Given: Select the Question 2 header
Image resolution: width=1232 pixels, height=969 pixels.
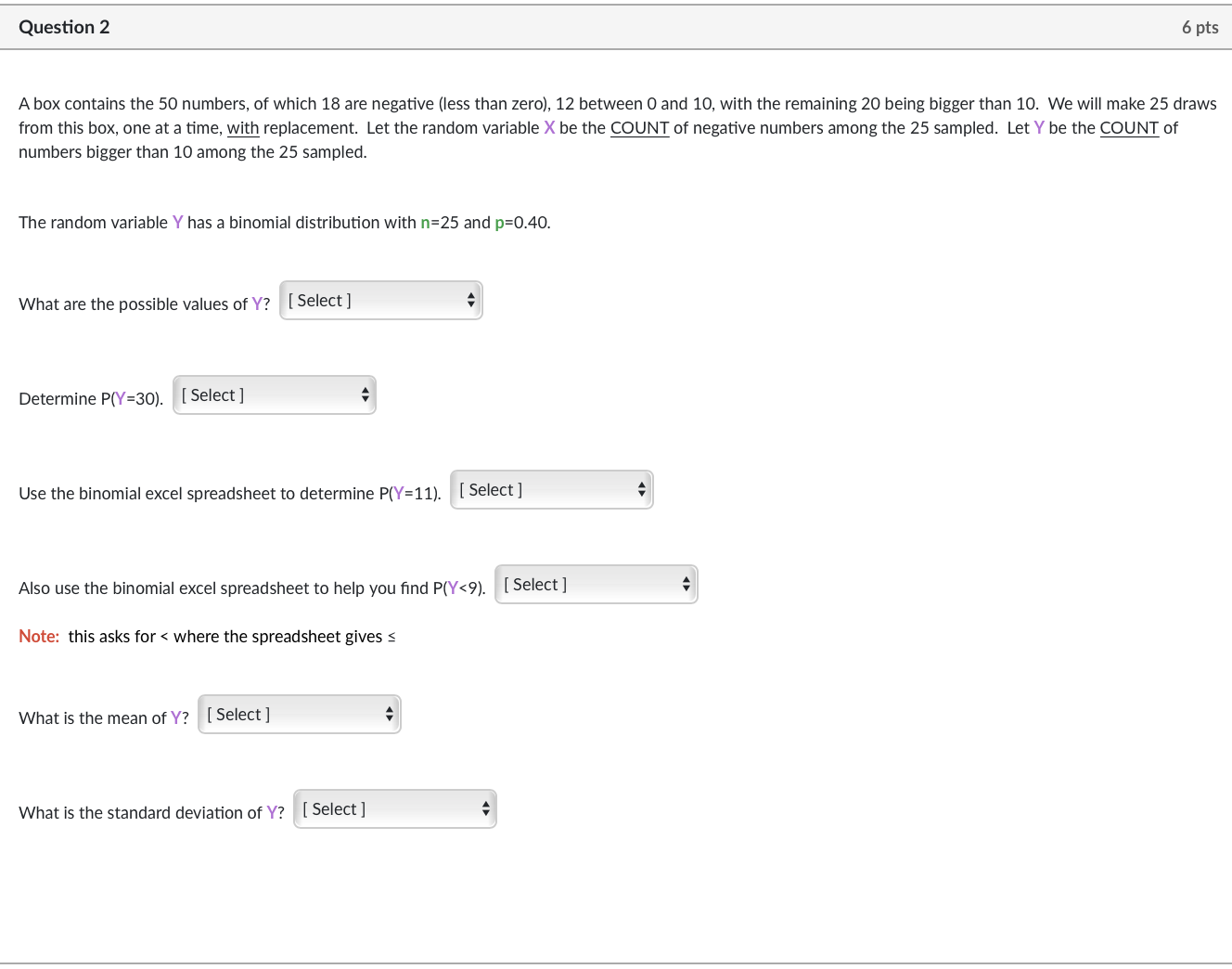Looking at the screenshot, I should (x=64, y=27).
